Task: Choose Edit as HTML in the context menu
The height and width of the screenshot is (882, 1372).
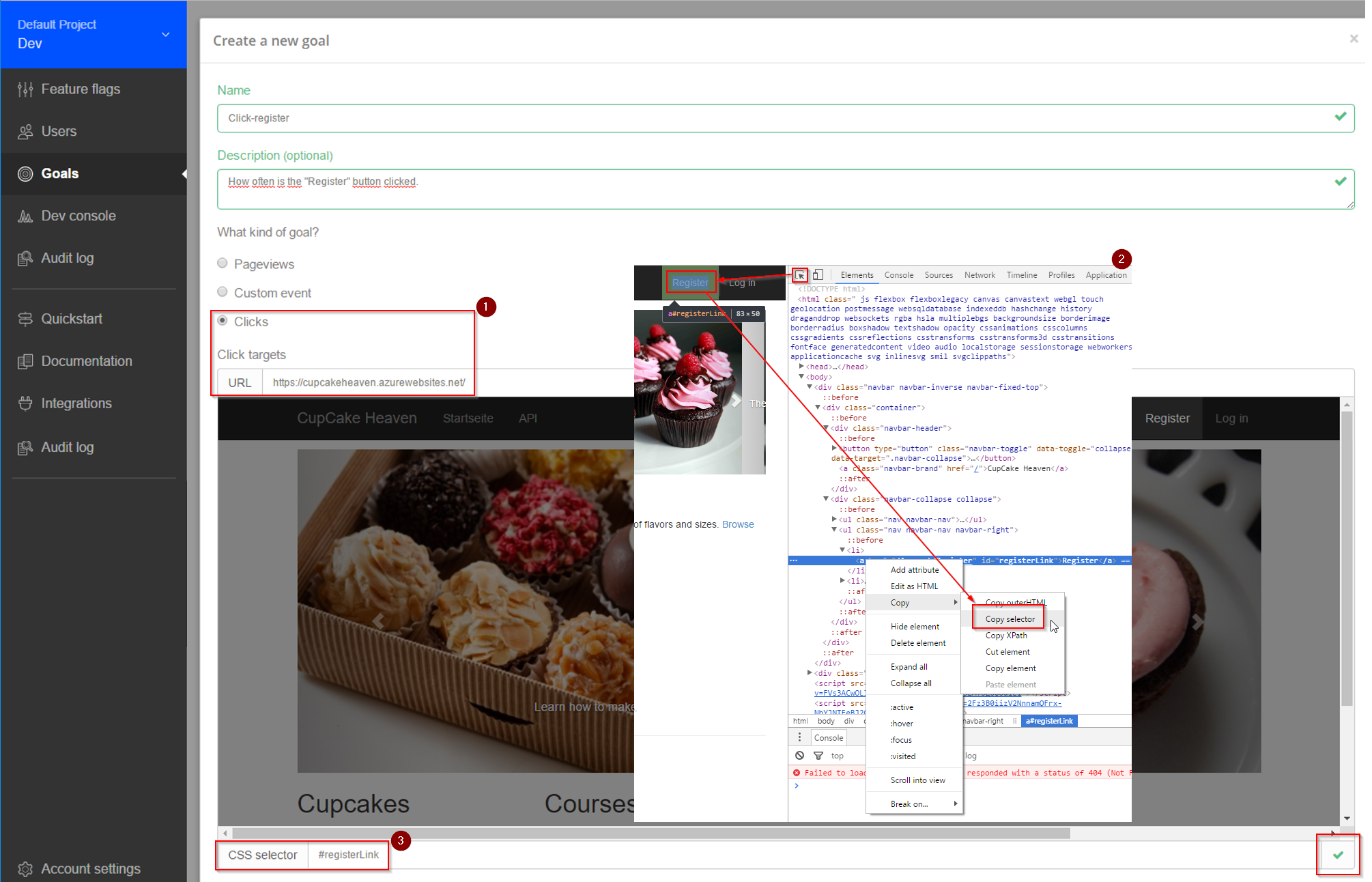Action: (x=915, y=586)
